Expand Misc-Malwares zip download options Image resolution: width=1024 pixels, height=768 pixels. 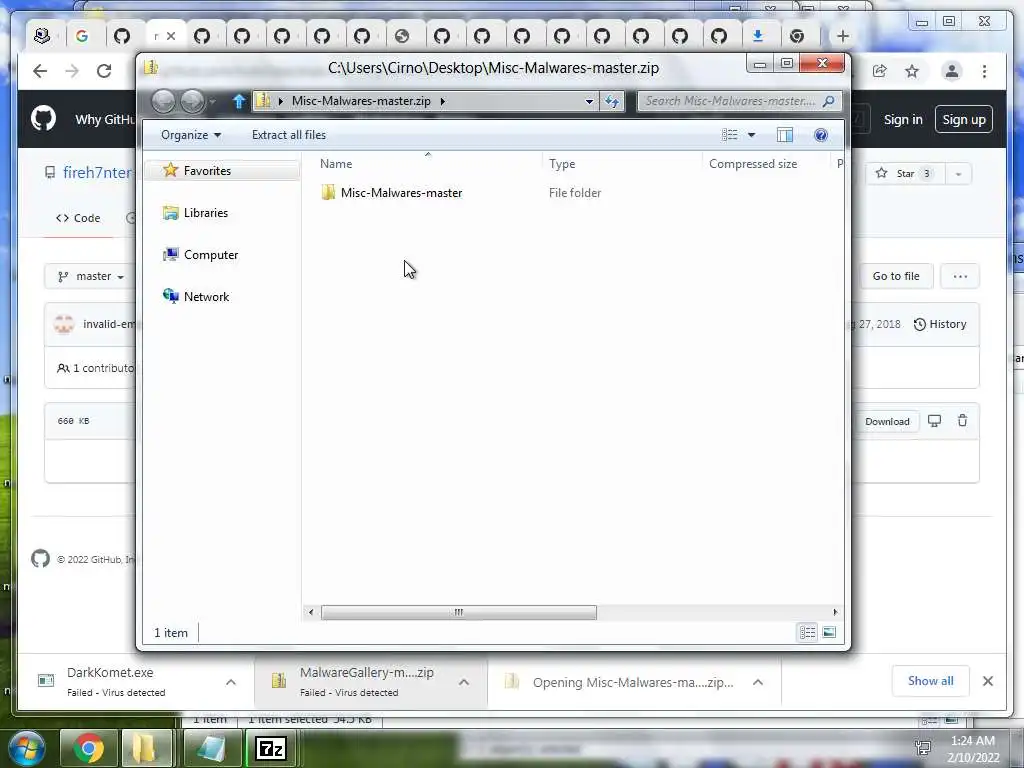tap(758, 682)
